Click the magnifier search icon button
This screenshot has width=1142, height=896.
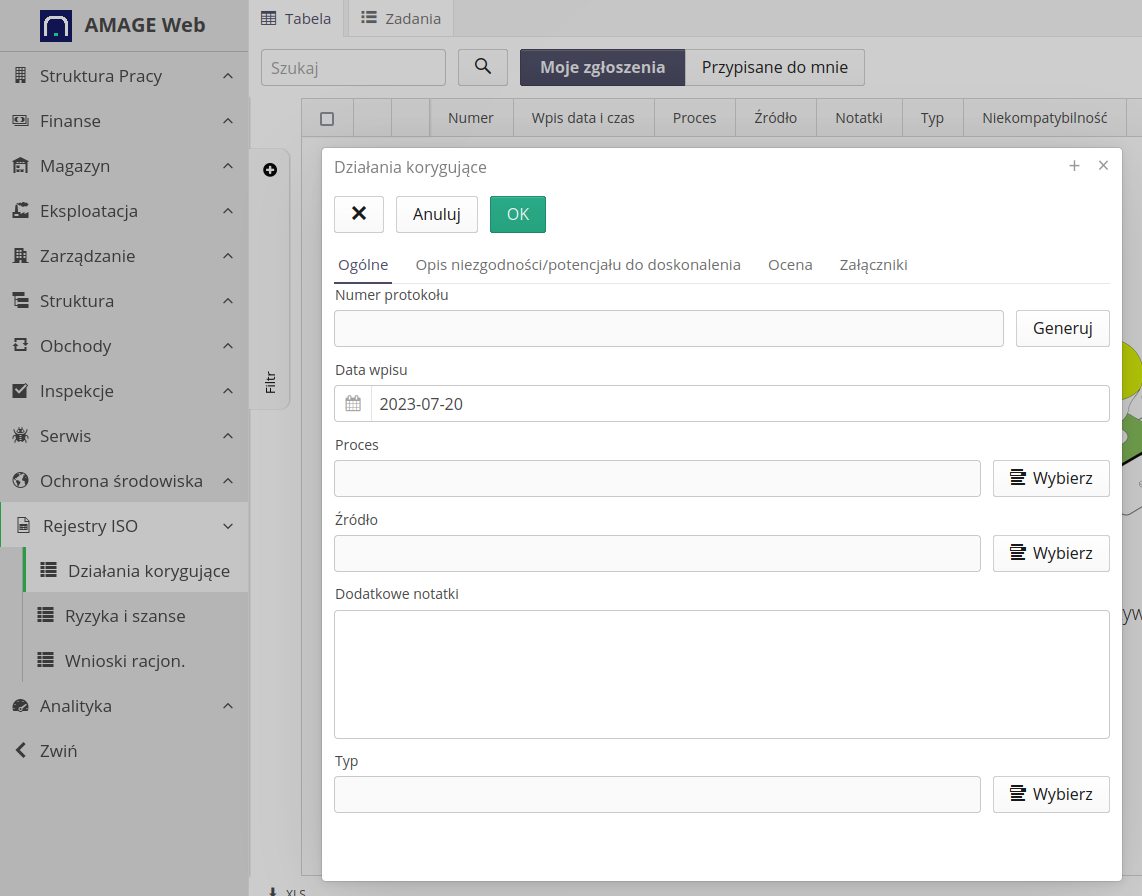pyautogui.click(x=483, y=67)
